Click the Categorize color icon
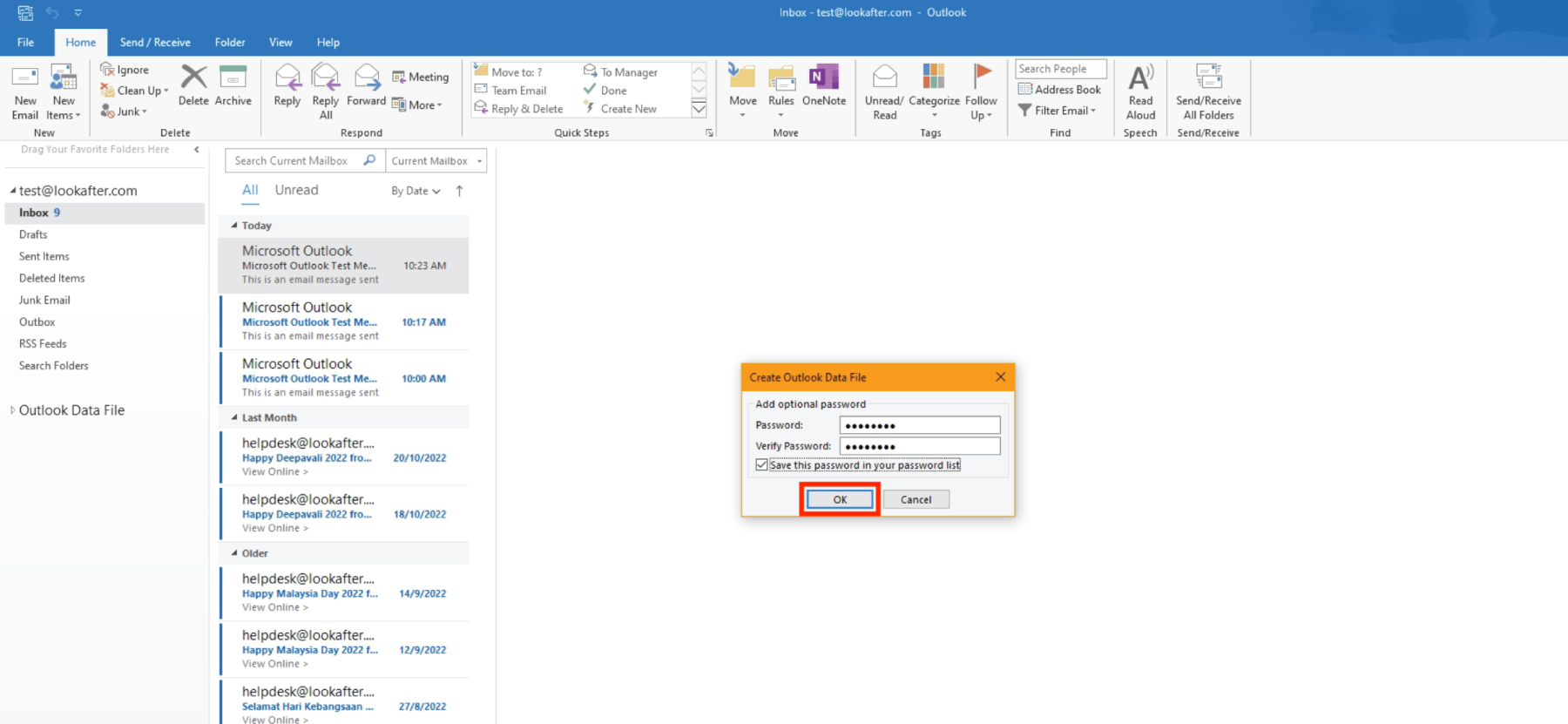The width and height of the screenshot is (1568, 724). click(934, 79)
